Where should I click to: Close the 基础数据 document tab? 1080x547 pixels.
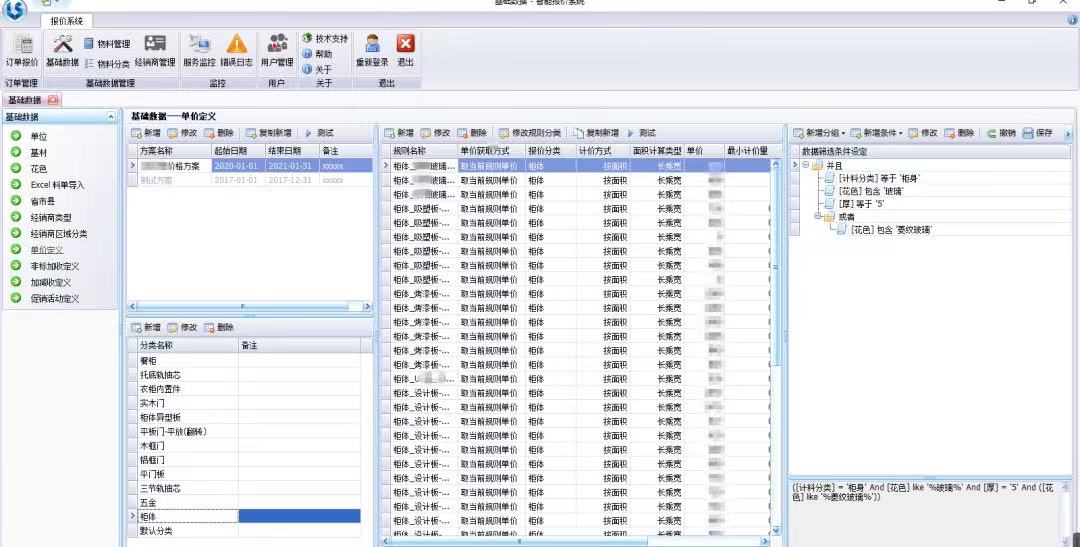point(52,100)
